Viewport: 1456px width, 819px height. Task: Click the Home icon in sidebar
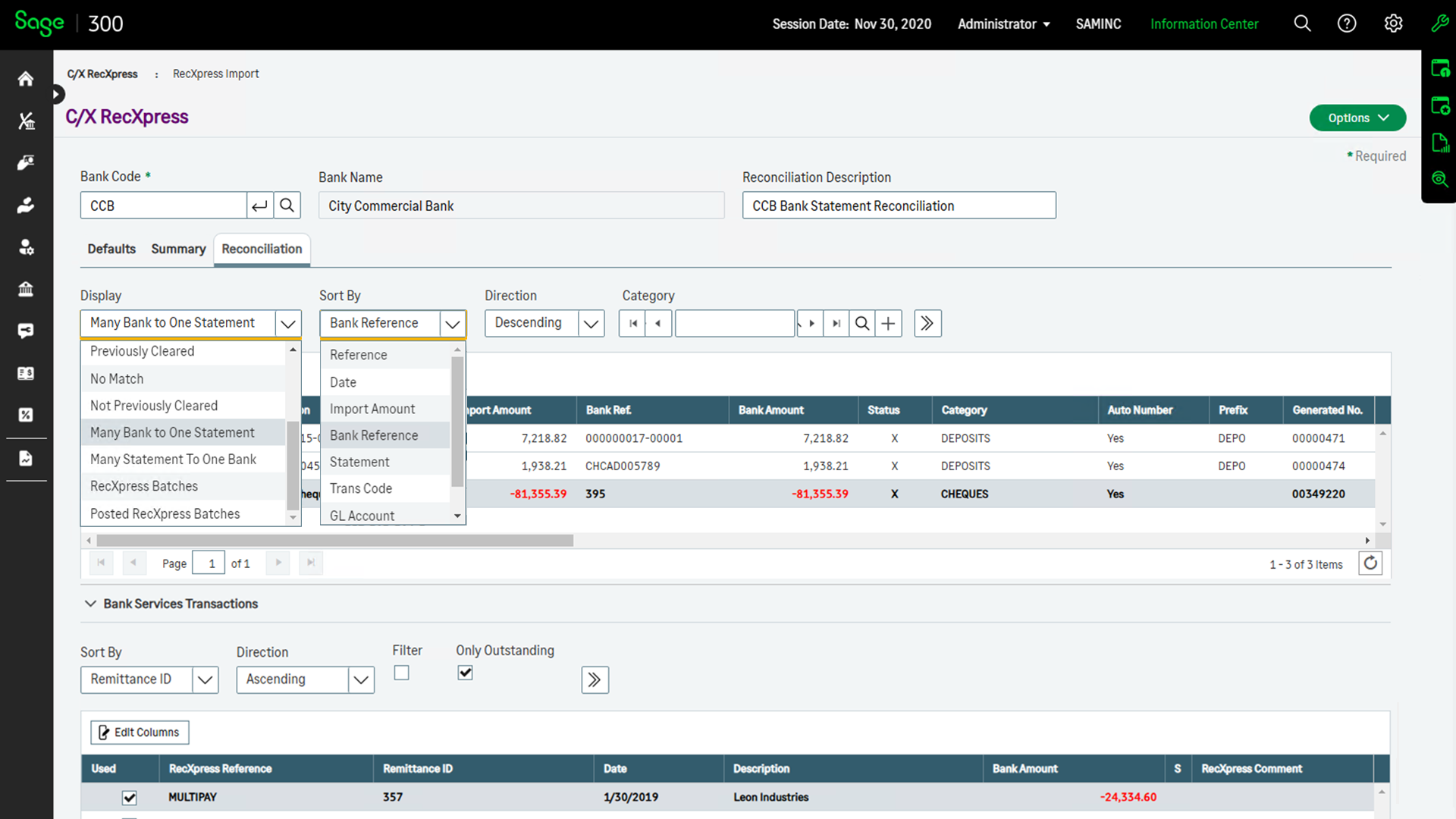click(x=26, y=79)
